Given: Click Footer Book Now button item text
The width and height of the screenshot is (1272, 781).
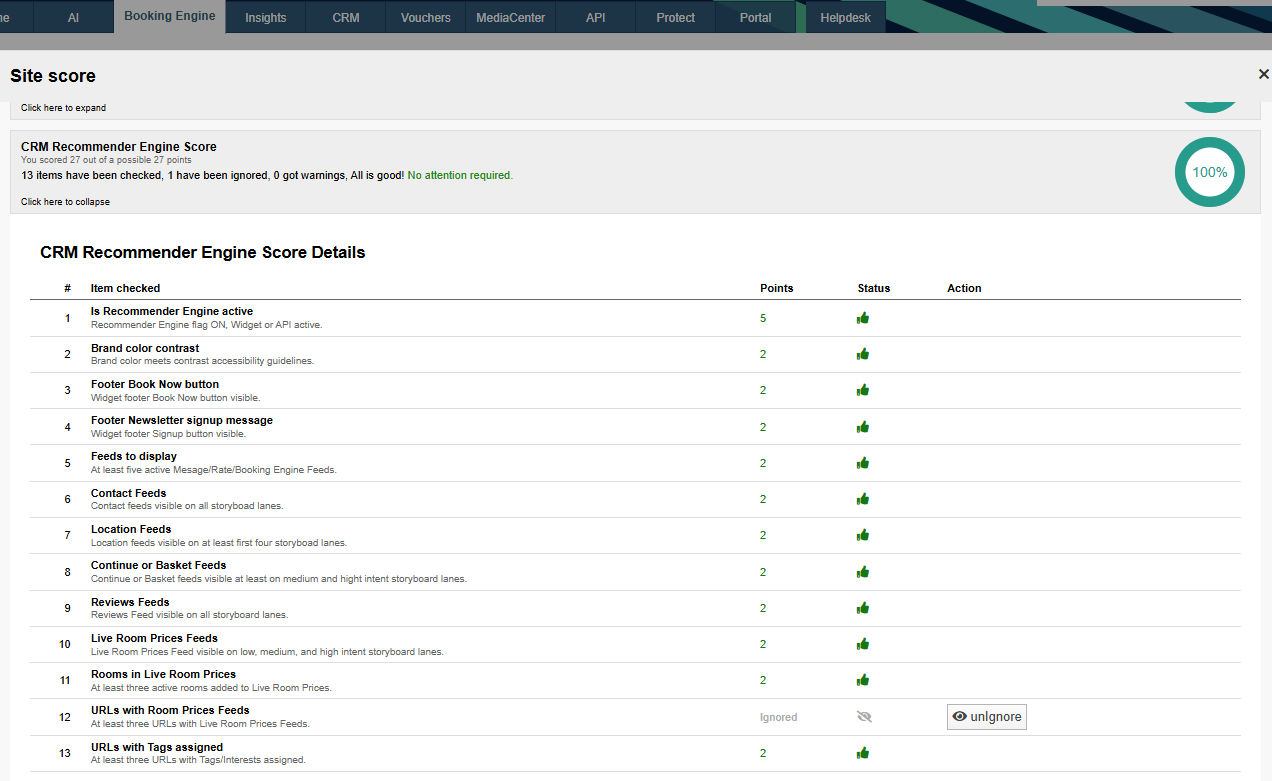Looking at the screenshot, I should coord(155,384).
